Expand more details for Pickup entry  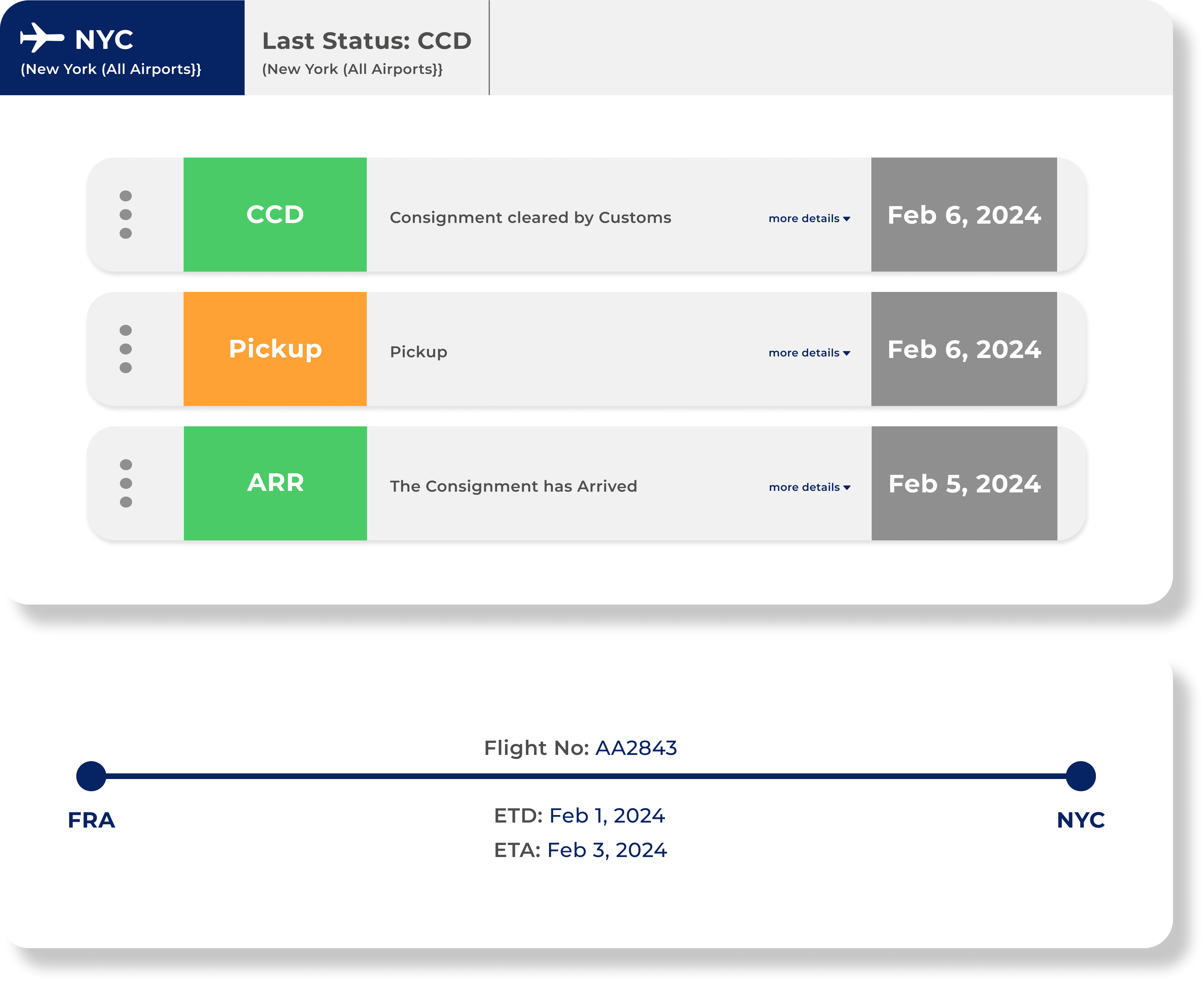point(809,353)
